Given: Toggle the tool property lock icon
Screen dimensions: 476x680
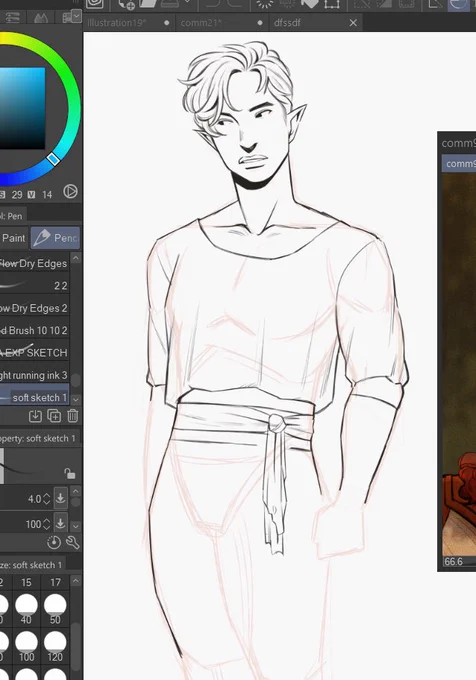Looking at the screenshot, I should (69, 473).
